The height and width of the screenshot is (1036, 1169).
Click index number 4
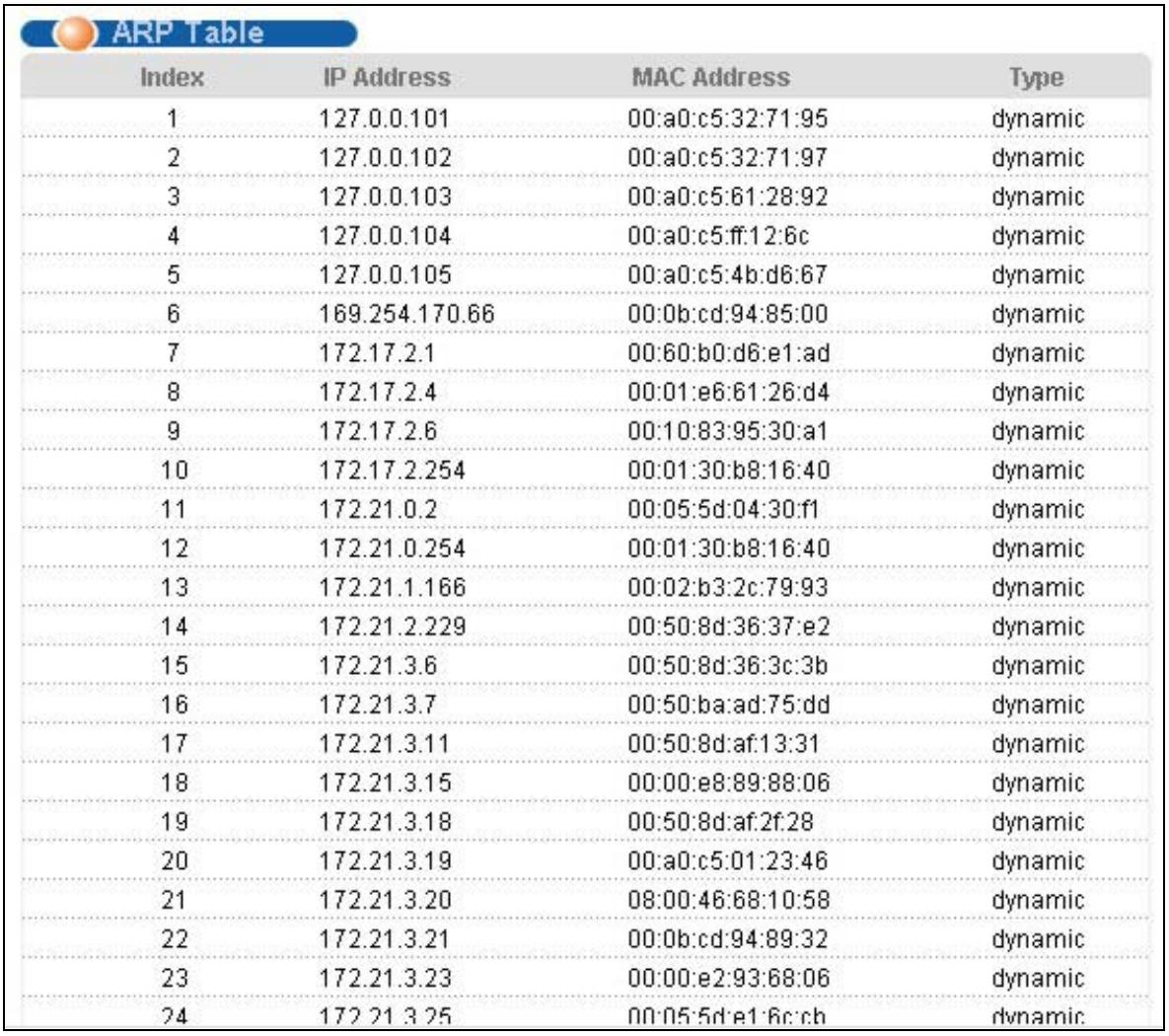[173, 236]
